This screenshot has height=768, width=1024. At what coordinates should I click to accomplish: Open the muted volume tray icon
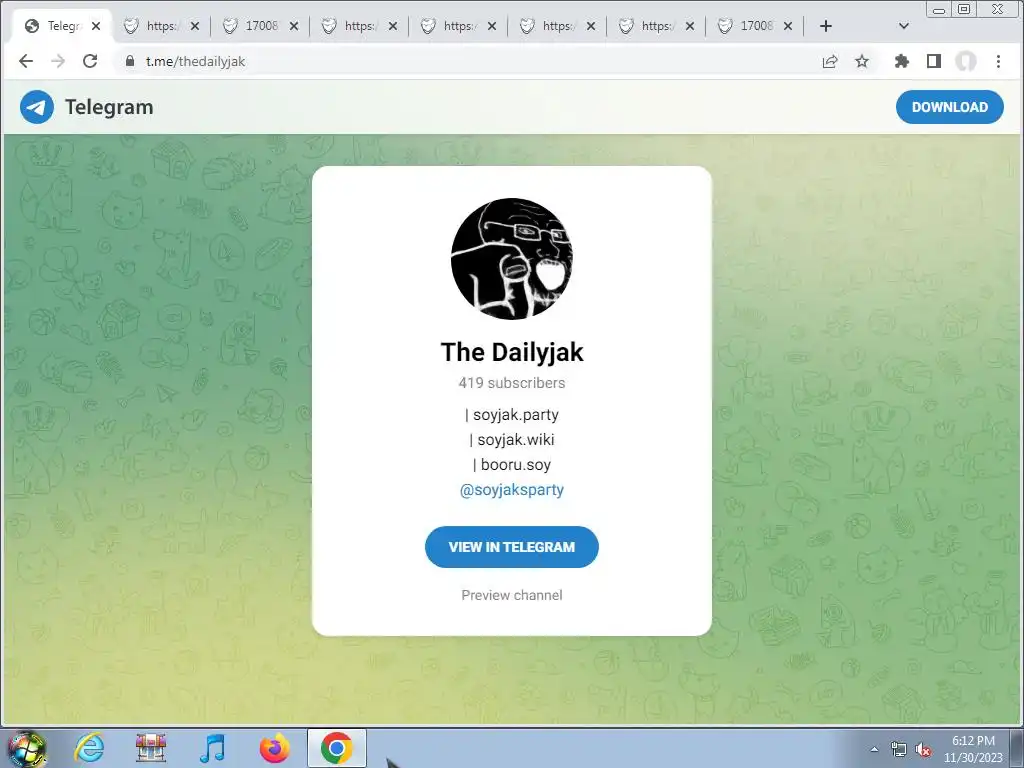point(923,750)
